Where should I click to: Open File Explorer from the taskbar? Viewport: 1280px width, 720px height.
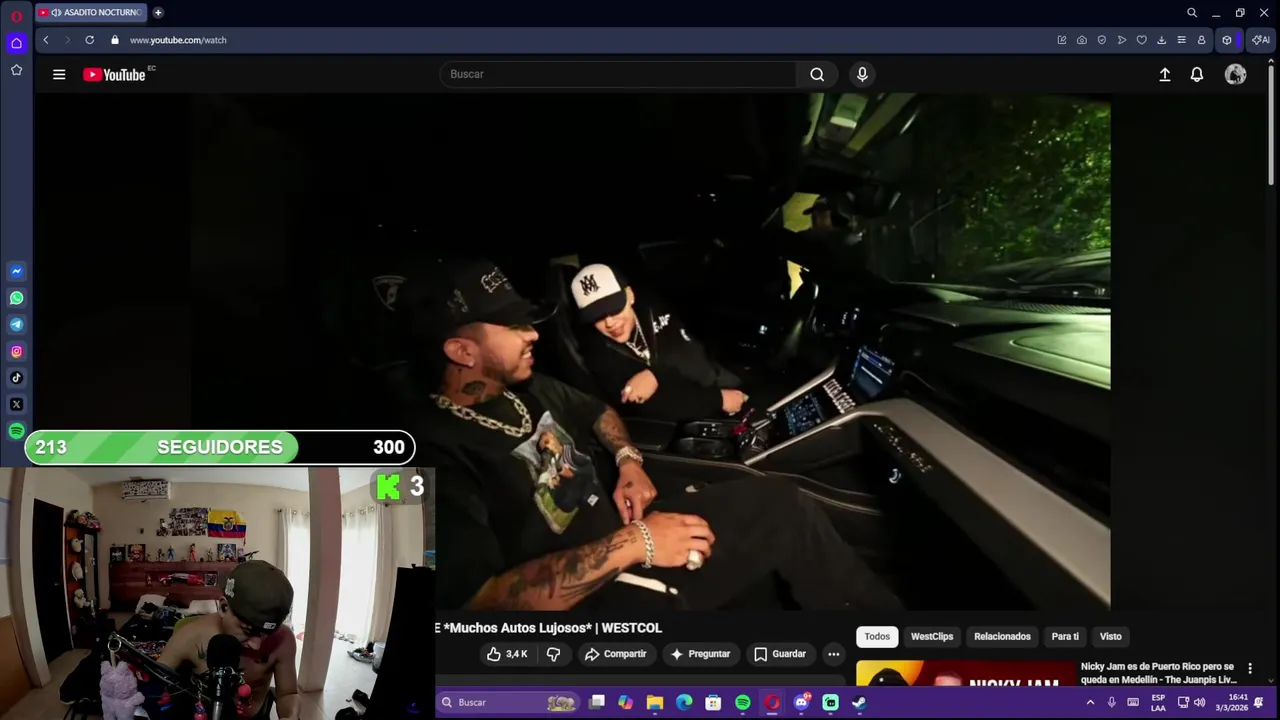click(x=655, y=702)
